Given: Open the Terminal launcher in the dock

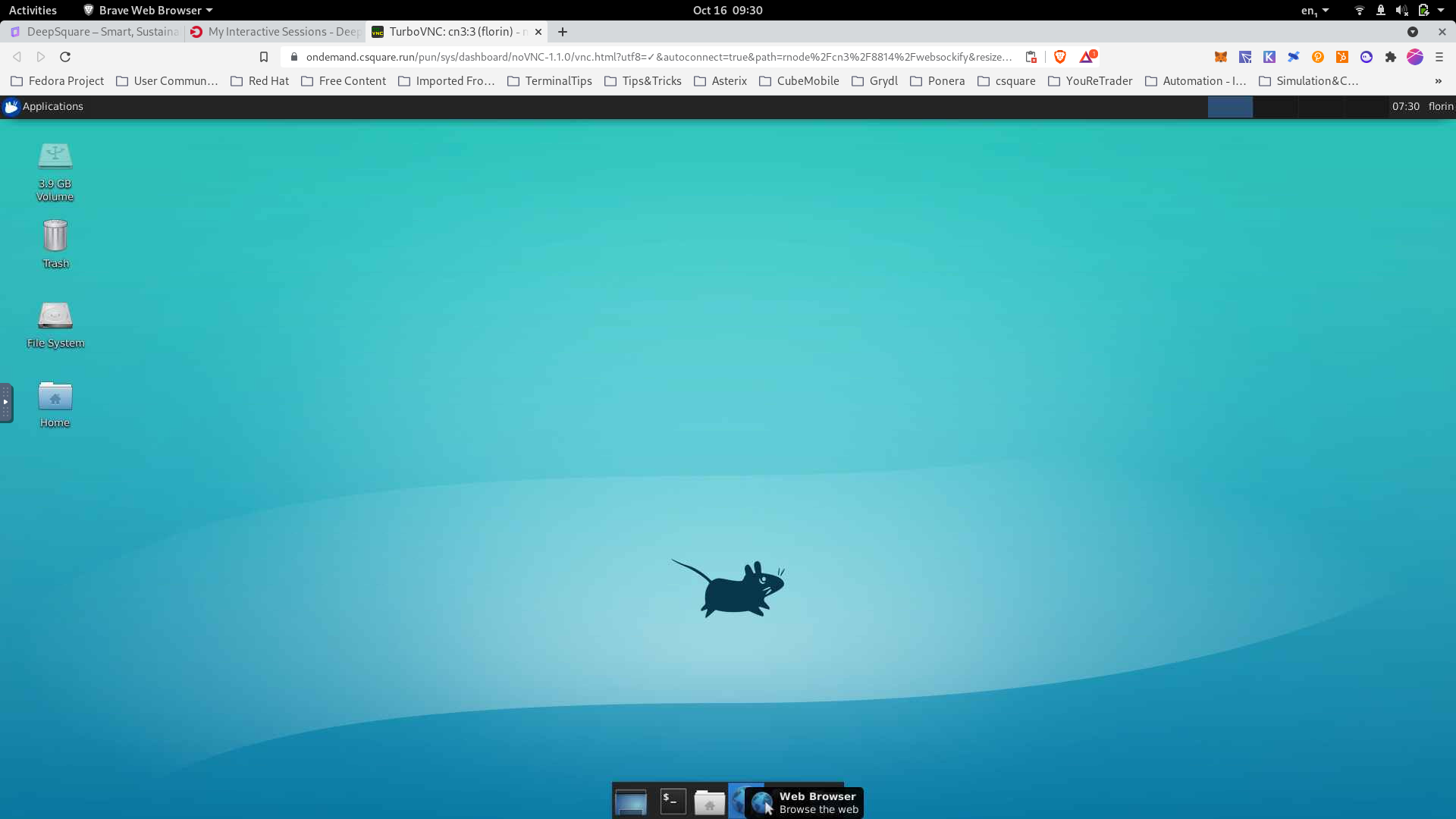Looking at the screenshot, I should tap(673, 802).
